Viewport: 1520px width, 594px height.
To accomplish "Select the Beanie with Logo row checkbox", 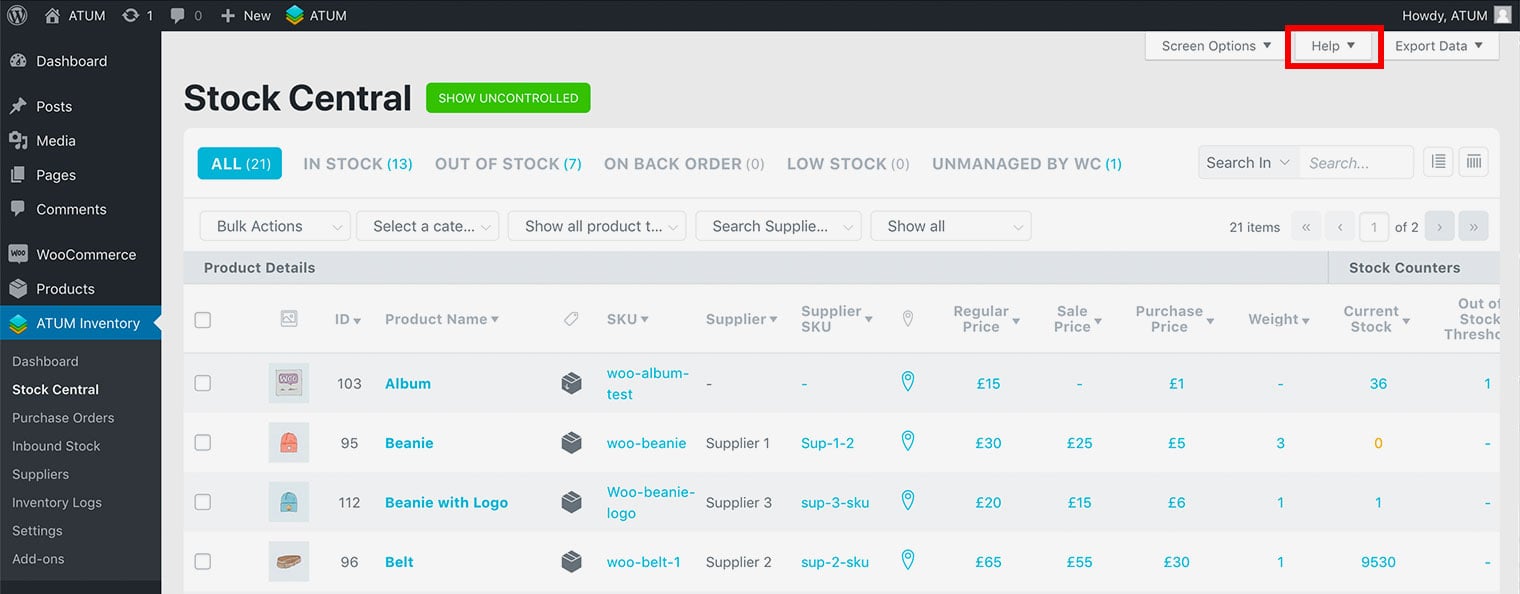I will (203, 502).
